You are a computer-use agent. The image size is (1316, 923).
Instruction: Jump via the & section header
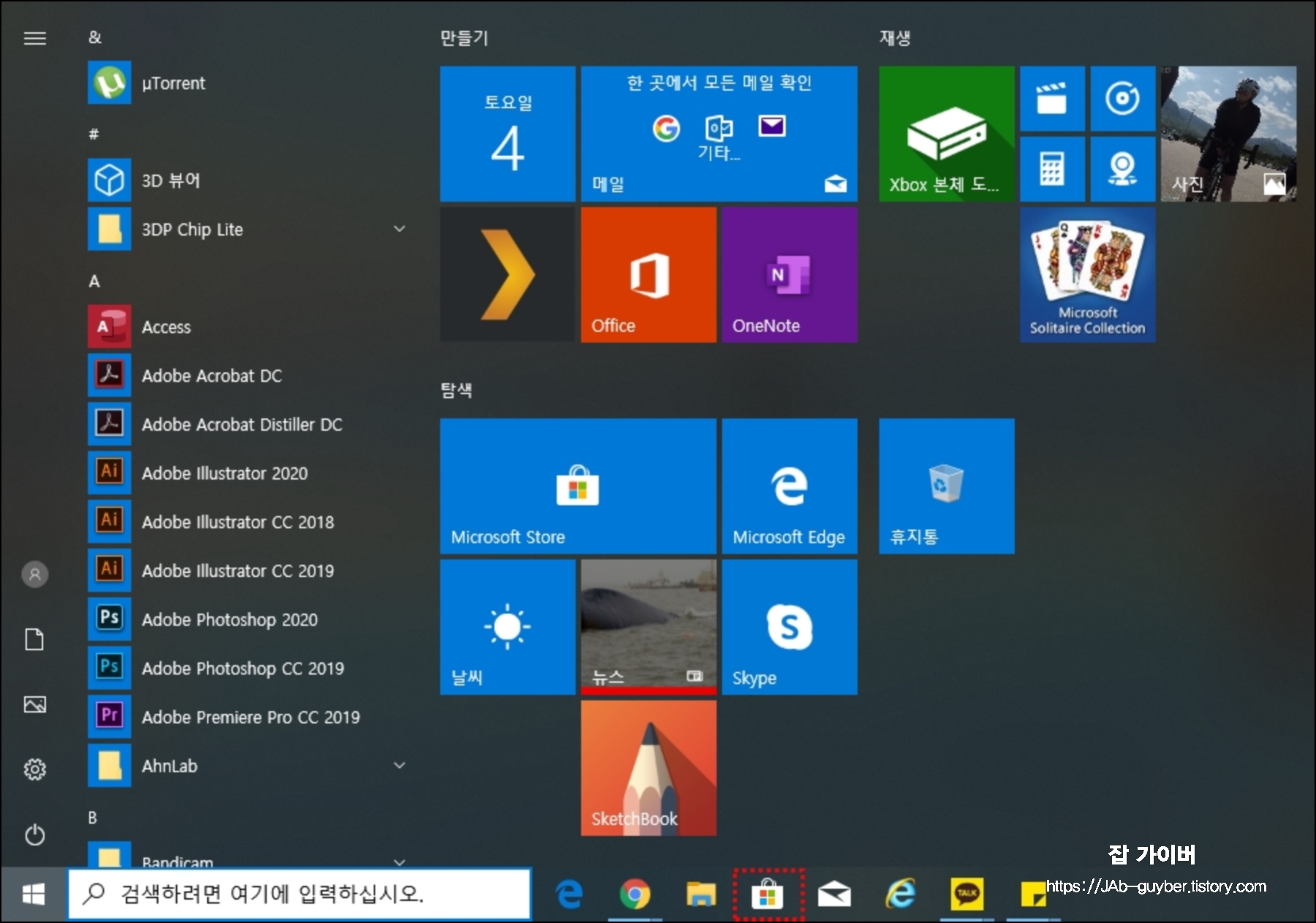pos(95,37)
